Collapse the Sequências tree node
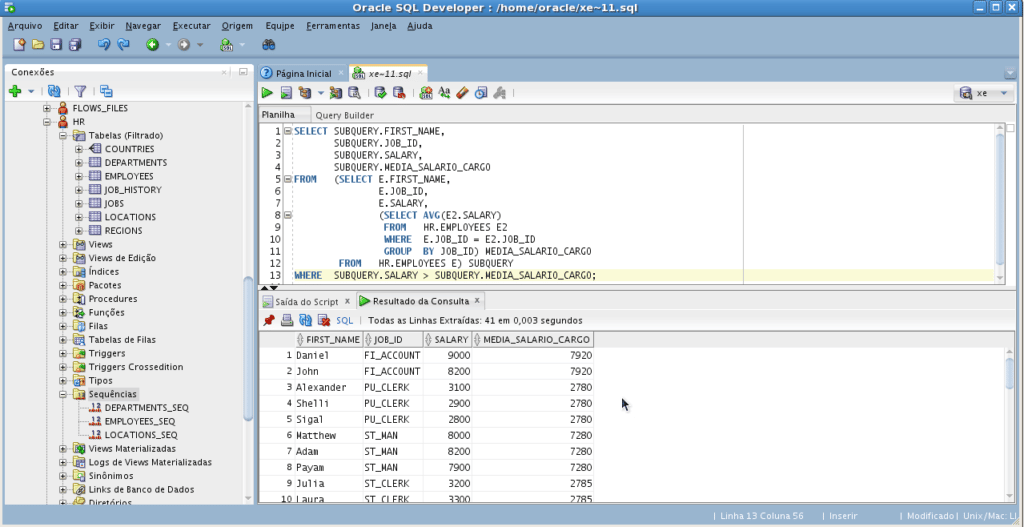 [x=64, y=394]
